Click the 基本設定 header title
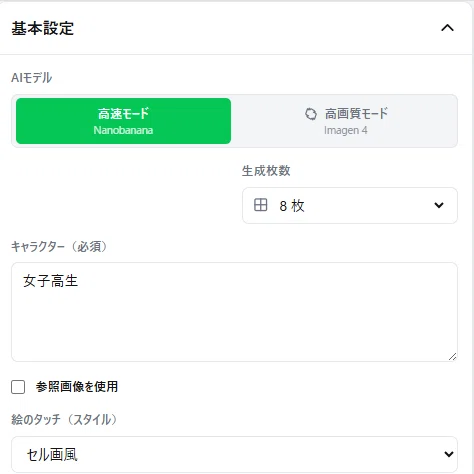 pyautogui.click(x=43, y=28)
